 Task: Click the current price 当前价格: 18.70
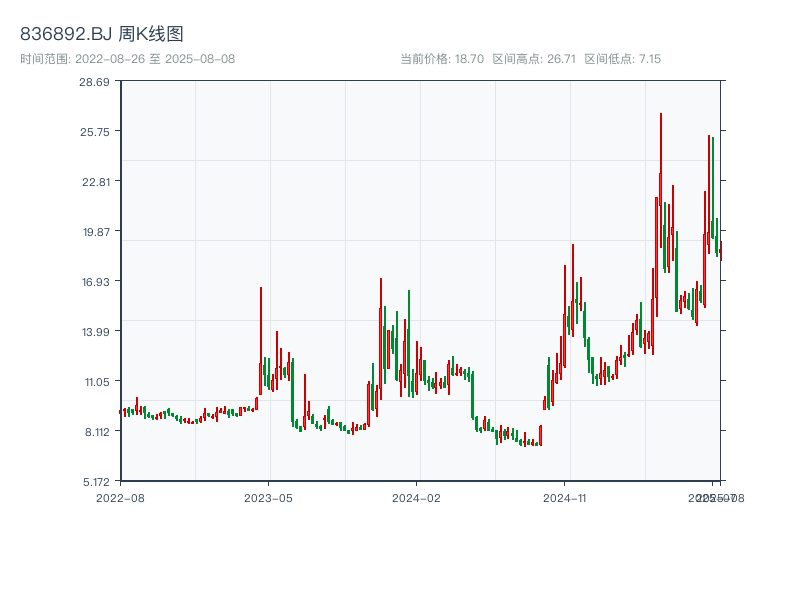[442, 59]
